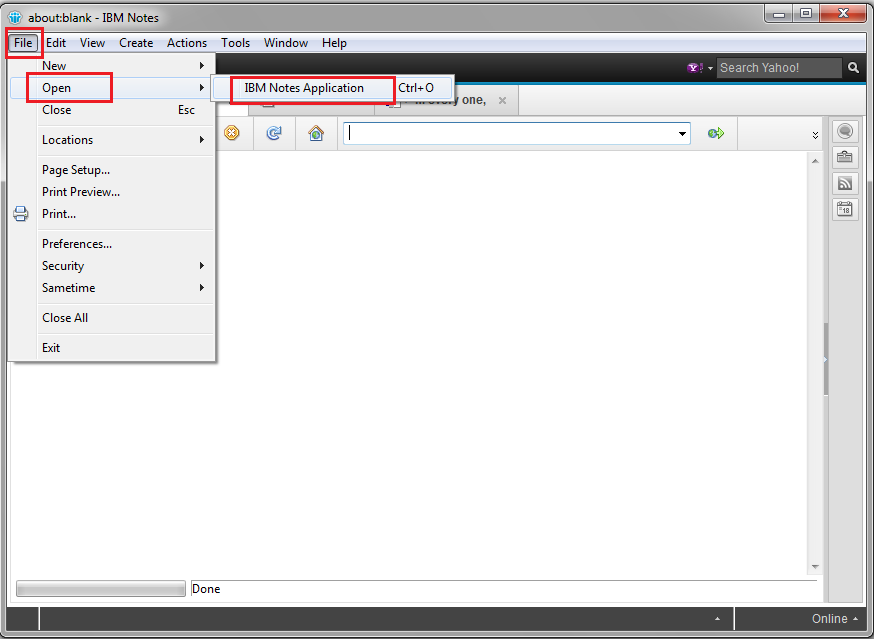Screen dimensions: 874x639
Task: Expand the New submenu
Action: pyautogui.click(x=202, y=66)
